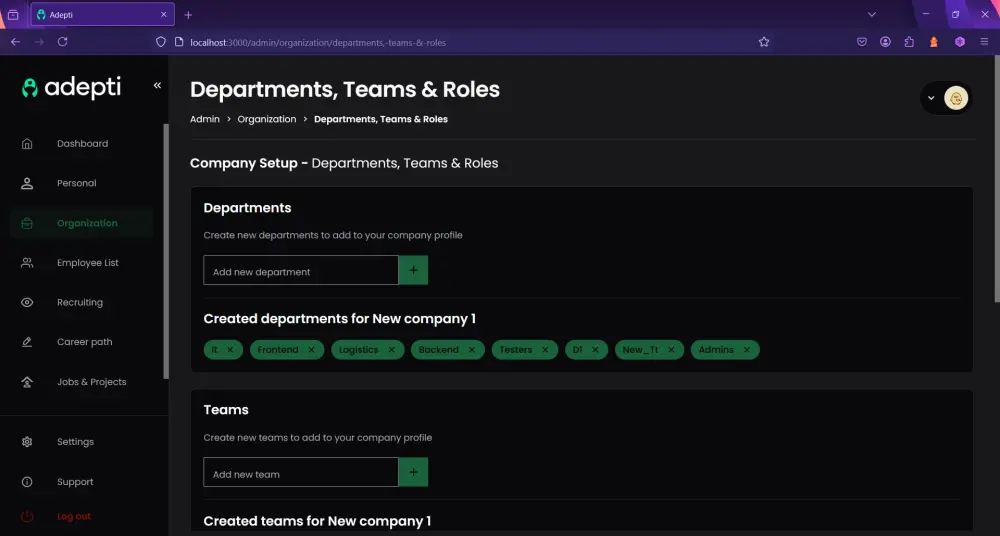The width and height of the screenshot is (1000, 536).
Task: Click the Dashboard home icon
Action: pyautogui.click(x=27, y=144)
